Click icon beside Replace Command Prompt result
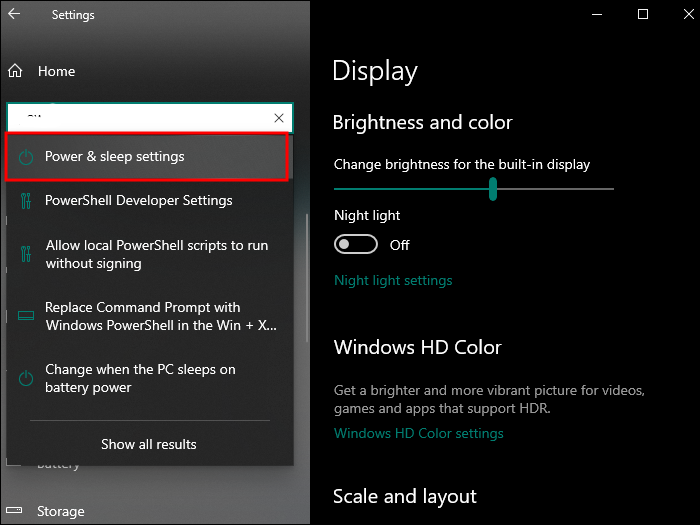Viewport: 700px width, 525px height. (x=26, y=316)
